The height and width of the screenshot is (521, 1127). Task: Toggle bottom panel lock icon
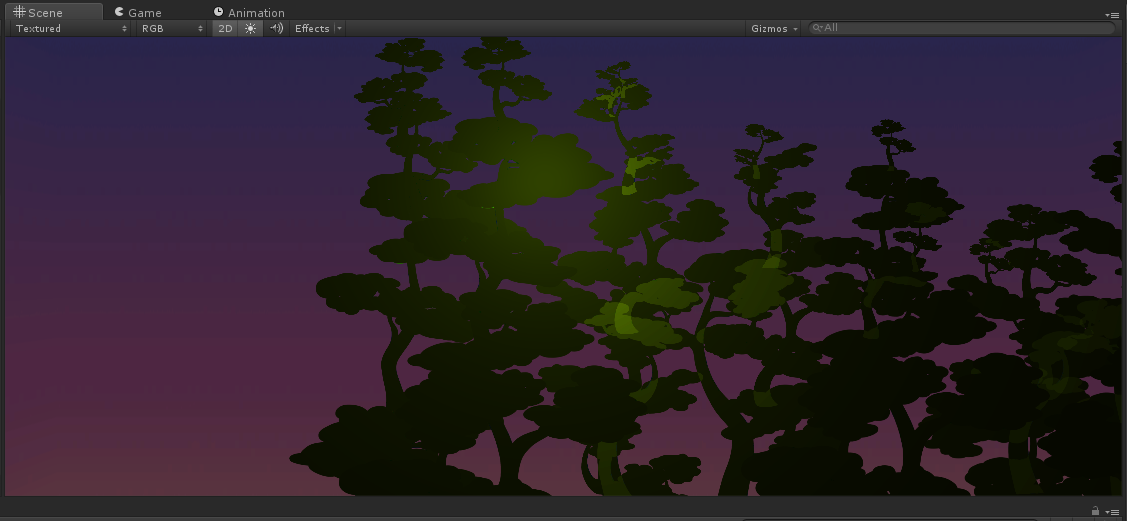coord(1095,511)
